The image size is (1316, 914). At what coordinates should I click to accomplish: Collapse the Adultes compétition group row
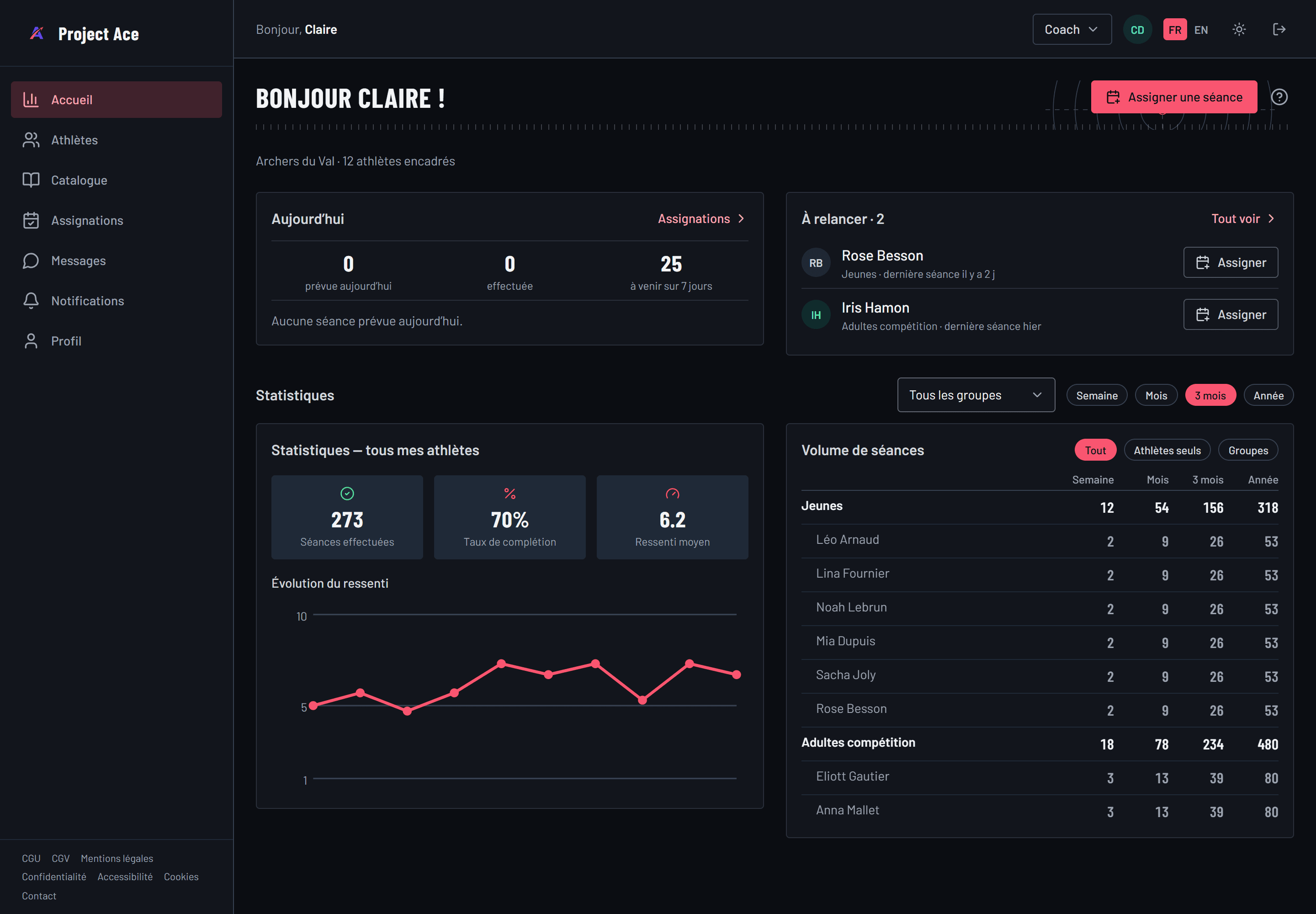coord(1040,744)
